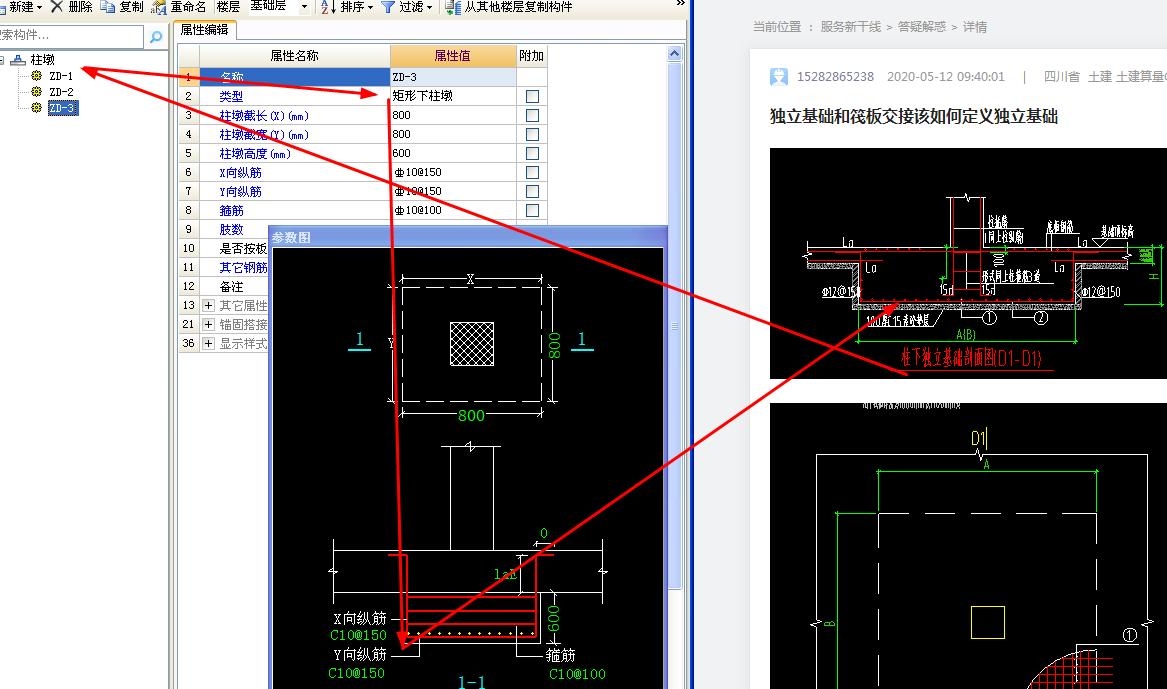Tick the 附加 checkbox for X向纵筋
Screen dimensions: 1167x689
point(532,173)
